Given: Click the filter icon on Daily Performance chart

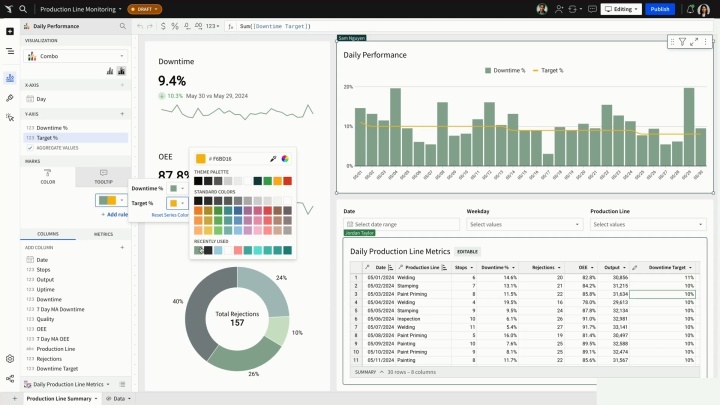Looking at the screenshot, I should coord(682,42).
